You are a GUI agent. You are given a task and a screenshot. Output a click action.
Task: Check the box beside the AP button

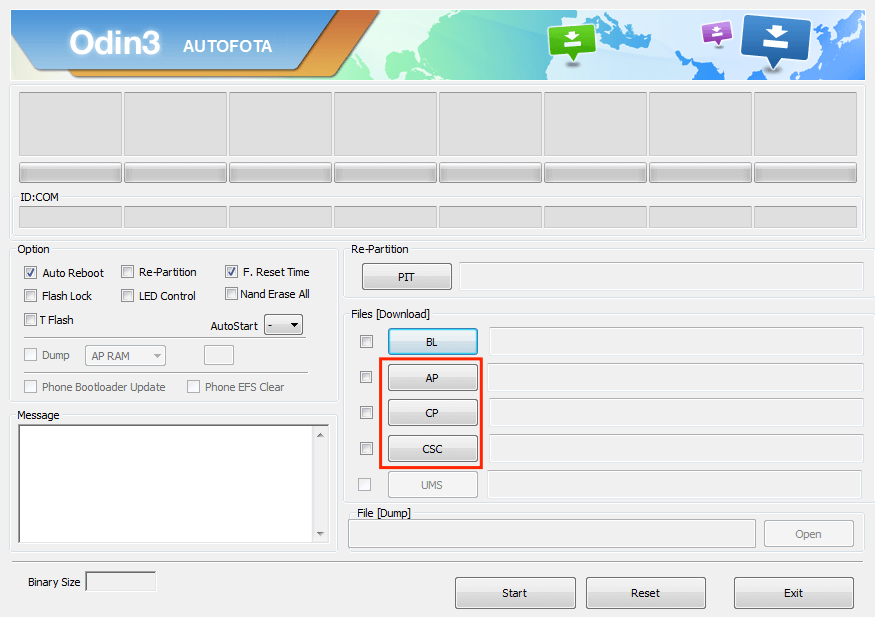366,377
